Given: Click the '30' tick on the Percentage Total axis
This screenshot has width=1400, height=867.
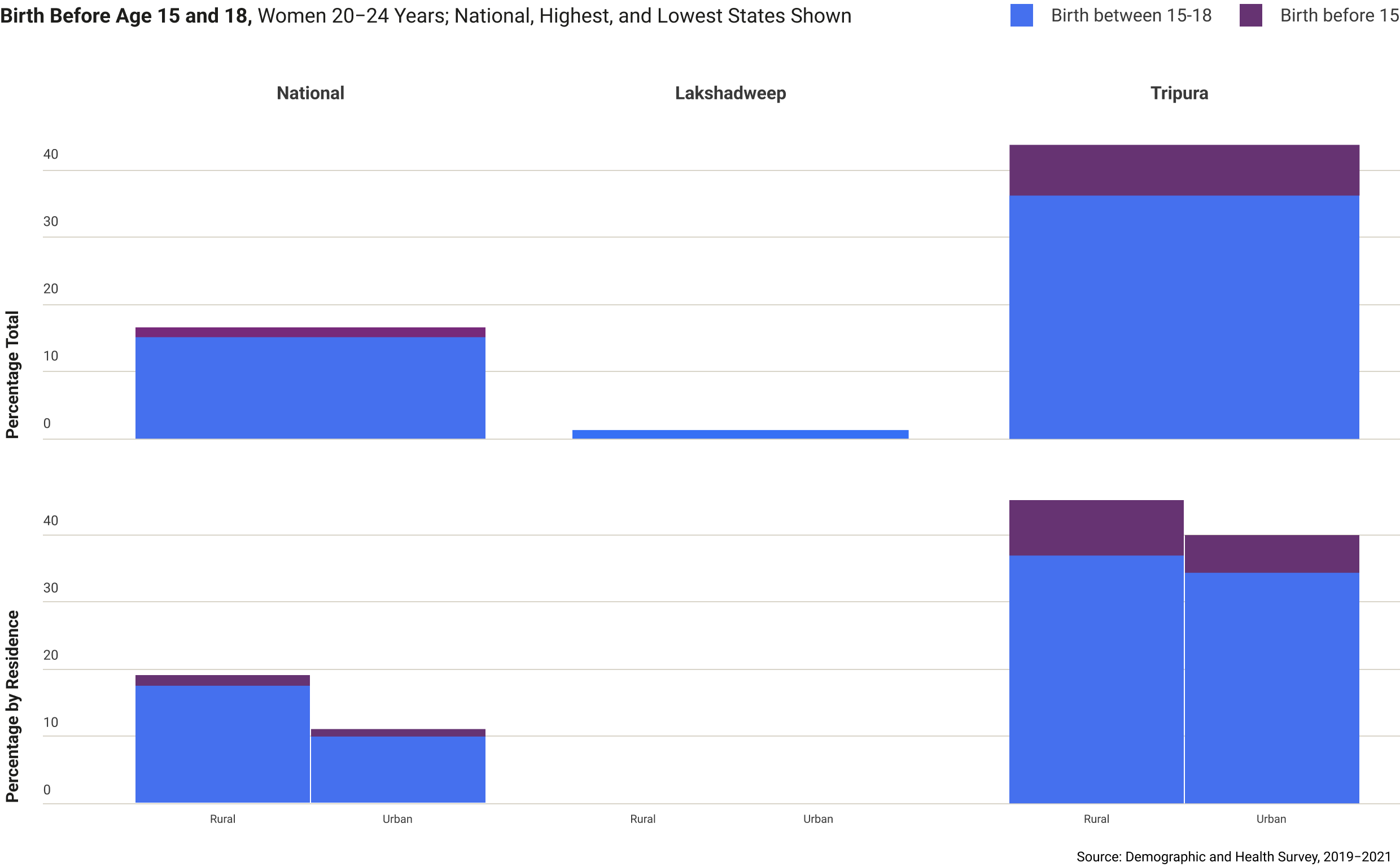Looking at the screenshot, I should coord(50,221).
